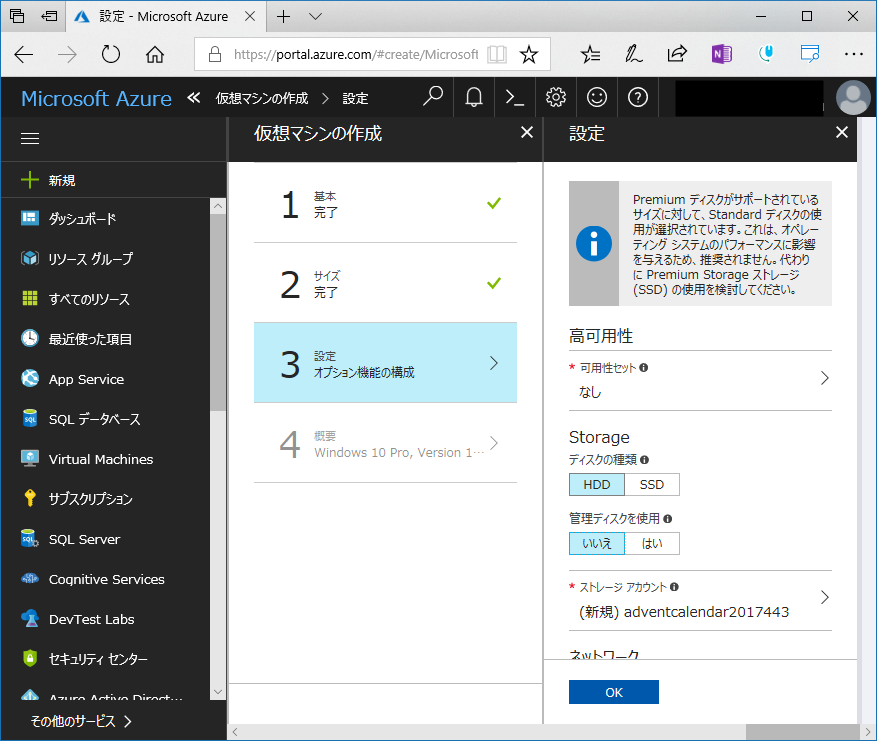Open portal settings gear icon
This screenshot has height=741, width=877.
[x=555, y=97]
